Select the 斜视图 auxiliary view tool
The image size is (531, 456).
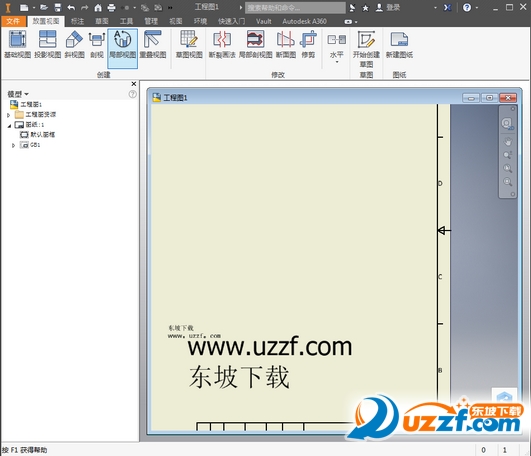click(x=74, y=44)
